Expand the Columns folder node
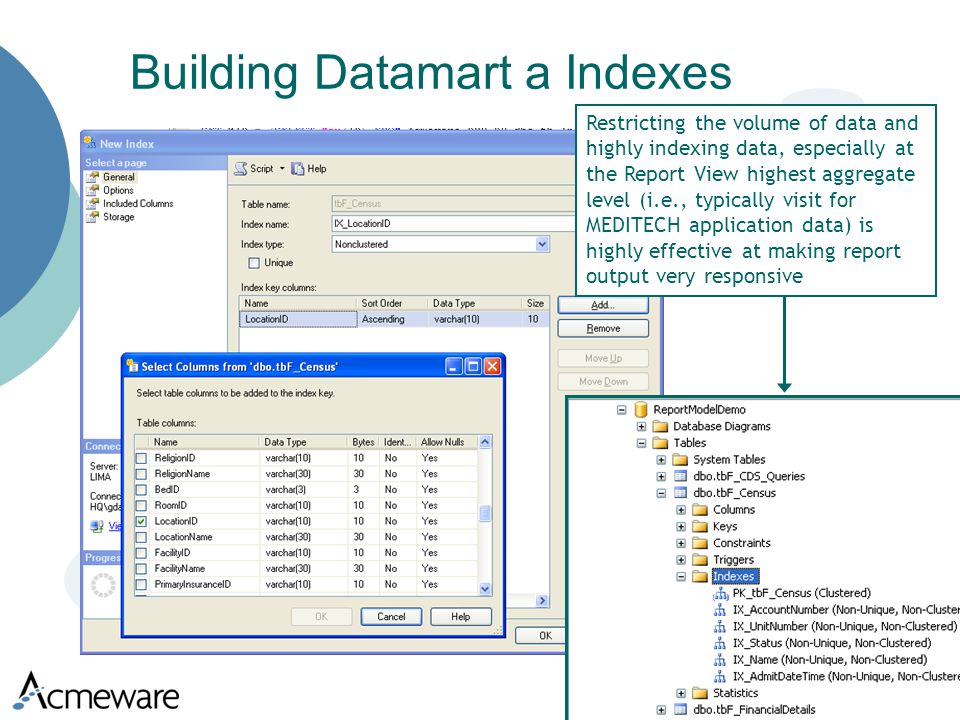 (681, 509)
